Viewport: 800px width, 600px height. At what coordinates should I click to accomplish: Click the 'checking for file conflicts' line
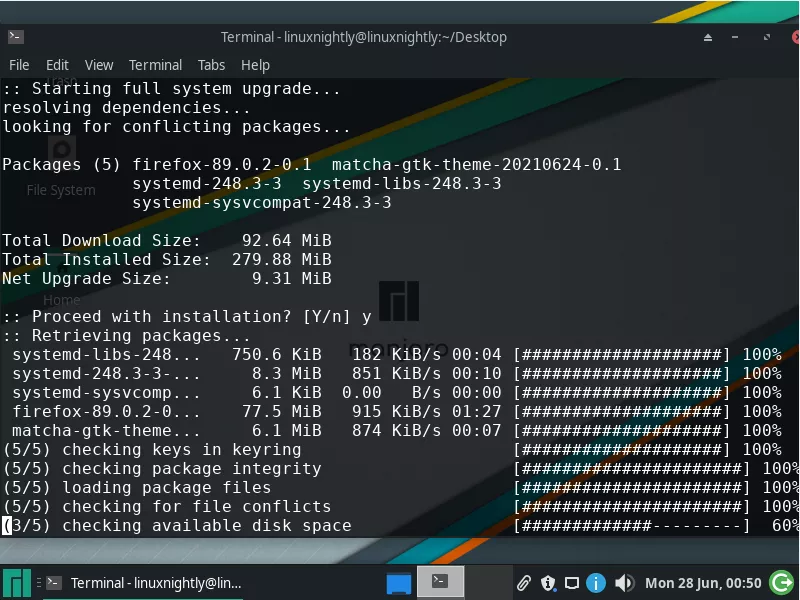point(196,507)
